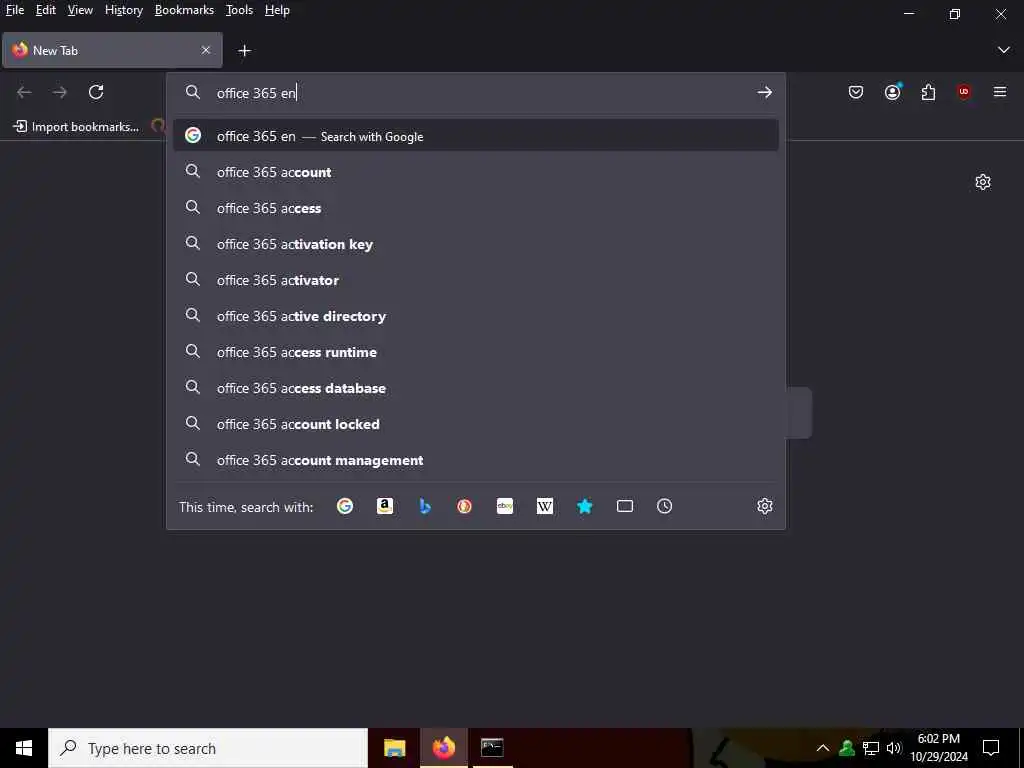
Task: Search with Google one-off engine icon
Action: pos(345,506)
